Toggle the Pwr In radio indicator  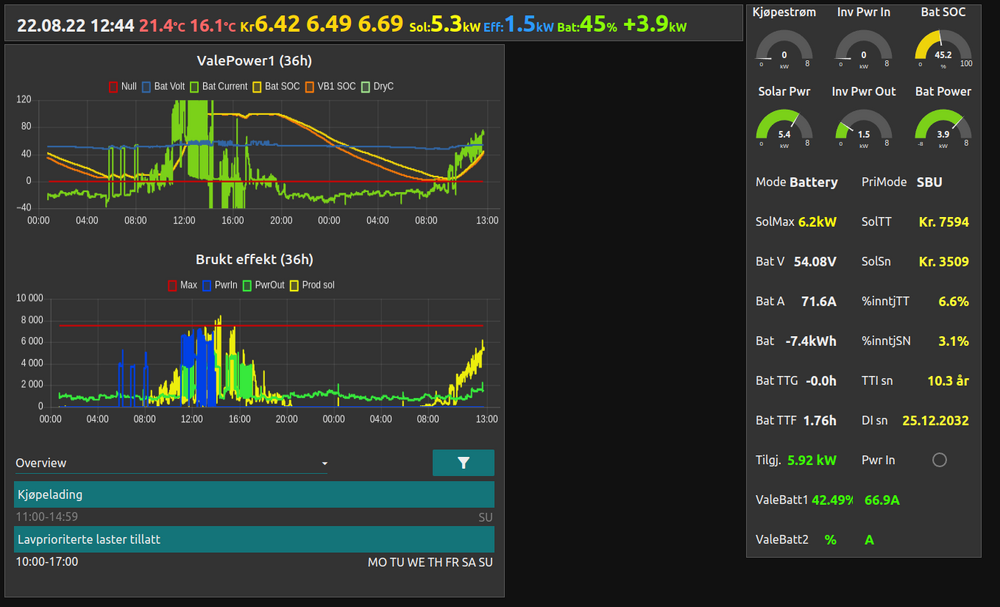pos(939,460)
